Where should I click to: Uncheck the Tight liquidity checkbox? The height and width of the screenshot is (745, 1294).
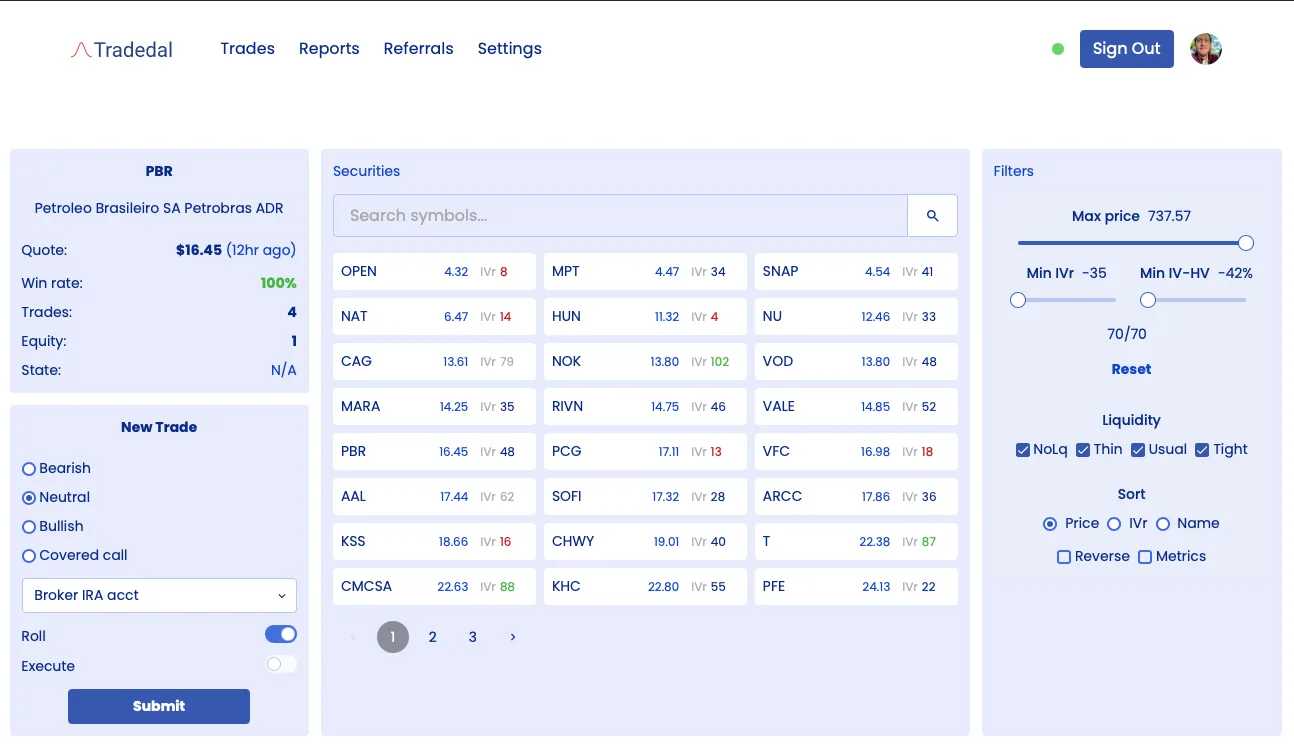click(1202, 450)
